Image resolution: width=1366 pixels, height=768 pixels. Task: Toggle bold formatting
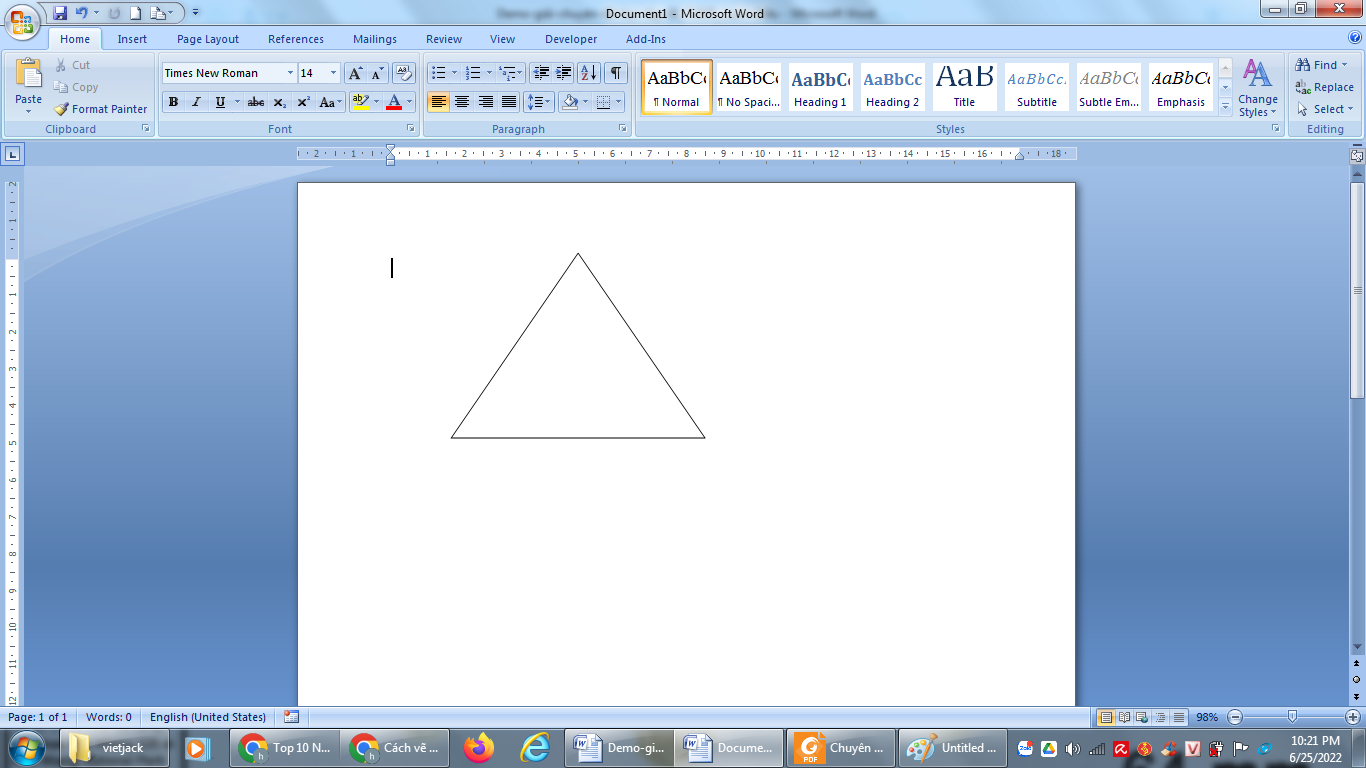(173, 102)
